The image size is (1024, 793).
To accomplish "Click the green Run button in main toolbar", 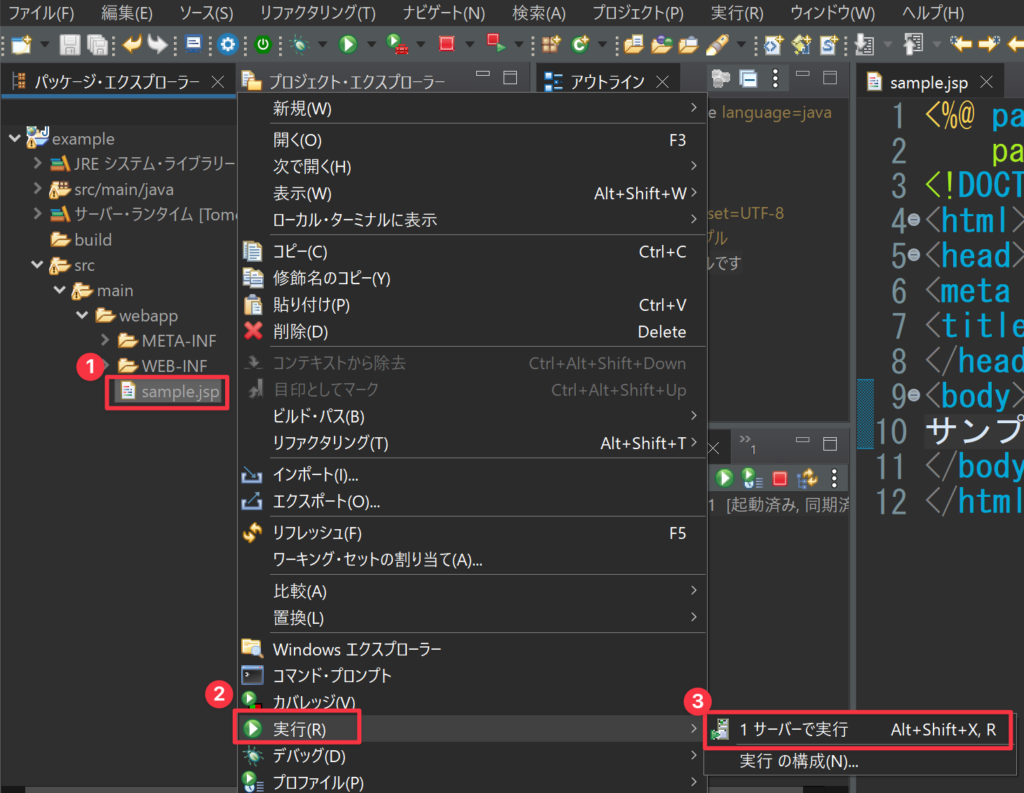I will pos(348,44).
